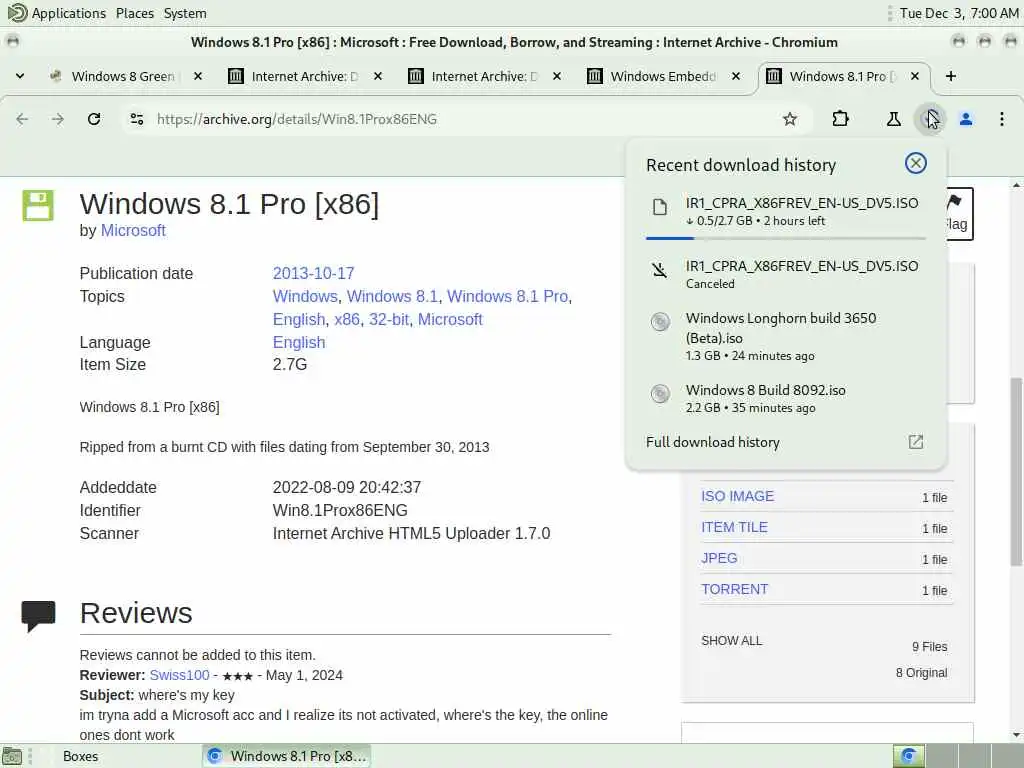Viewport: 1024px width, 768px height.
Task: Click the Downloads toolbar button
Action: (929, 119)
